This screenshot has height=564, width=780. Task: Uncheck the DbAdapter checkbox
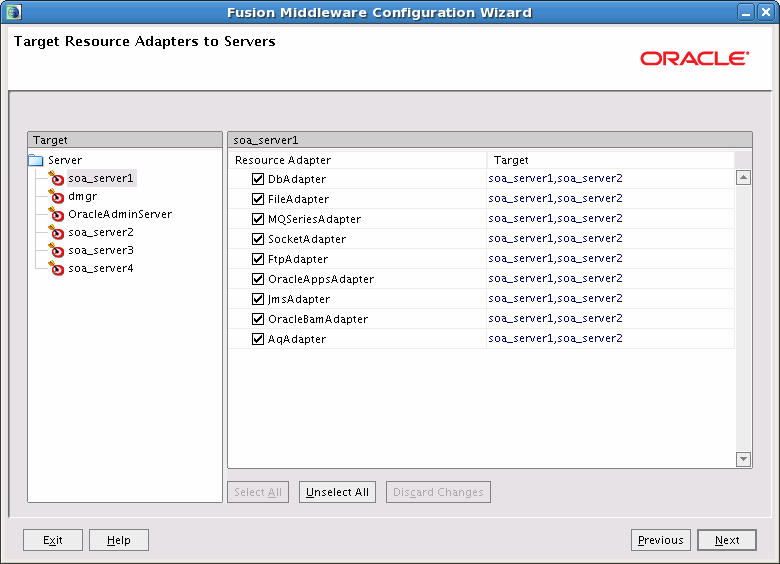[258, 179]
